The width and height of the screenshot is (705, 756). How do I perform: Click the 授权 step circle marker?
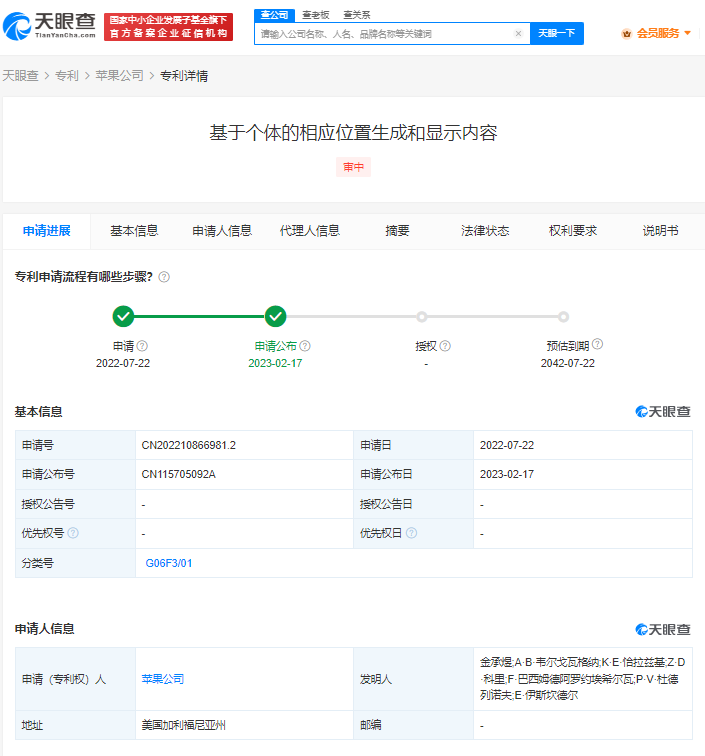tap(422, 317)
